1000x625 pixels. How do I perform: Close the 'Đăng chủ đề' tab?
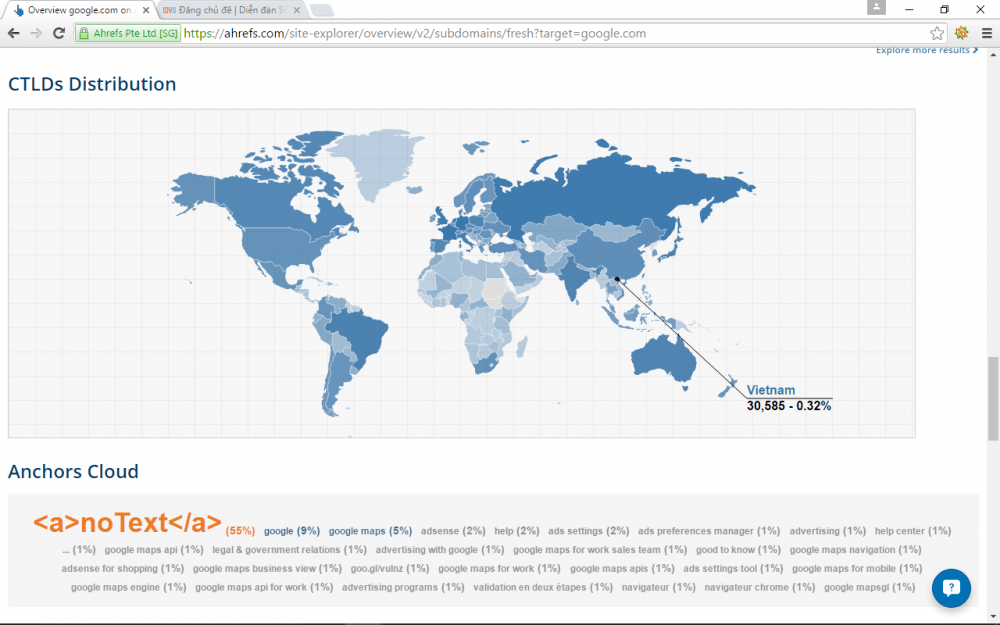pyautogui.click(x=297, y=10)
